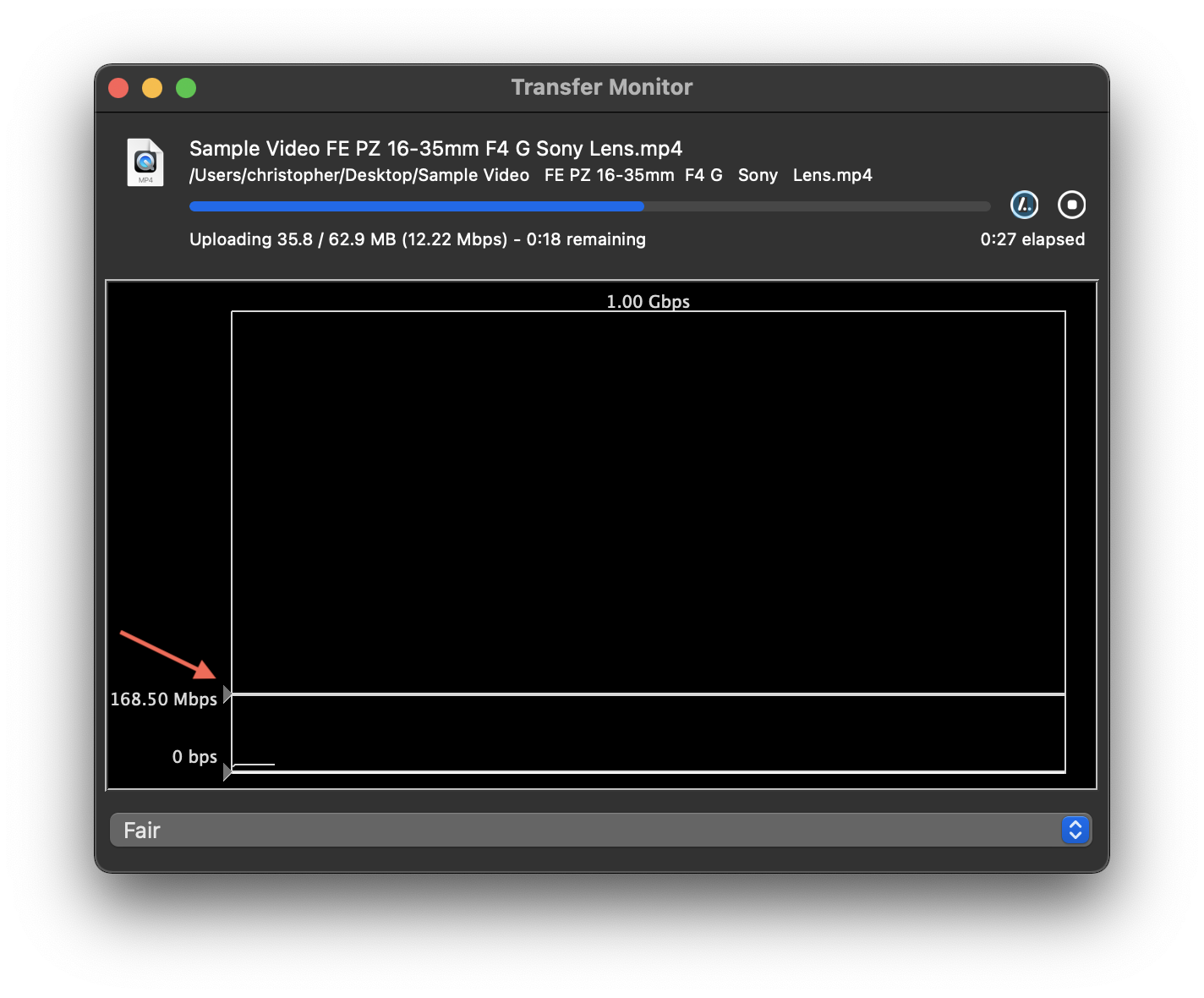
Task: Click the 0 bps label
Action: point(194,756)
